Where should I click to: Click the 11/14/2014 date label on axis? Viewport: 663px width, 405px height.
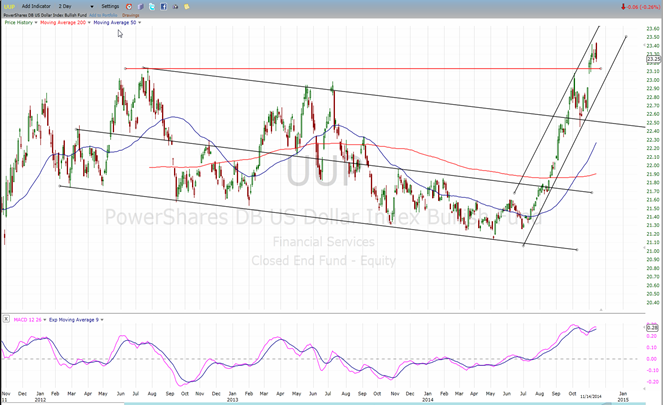pos(591,397)
